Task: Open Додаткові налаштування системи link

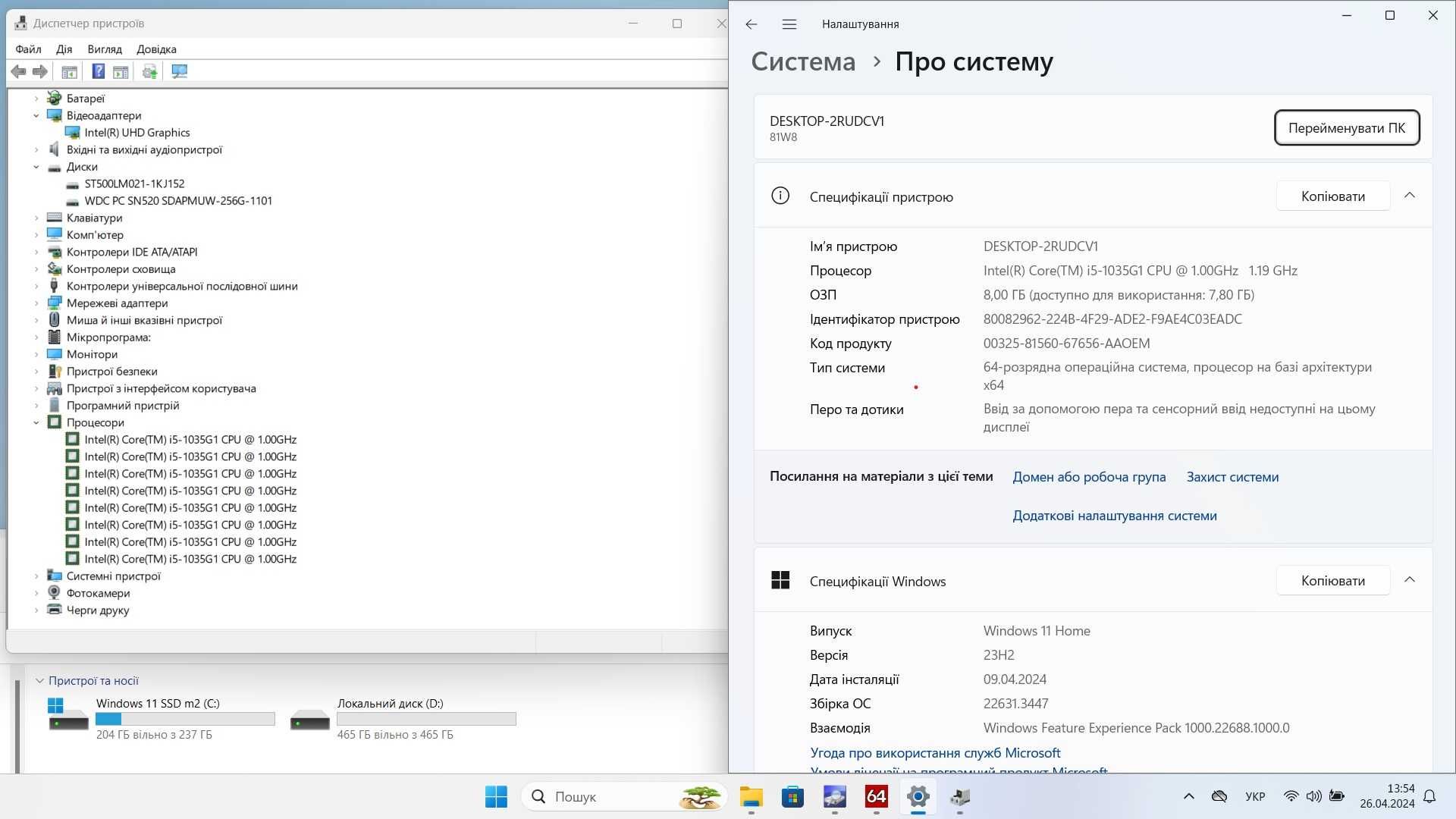Action: coord(1115,516)
